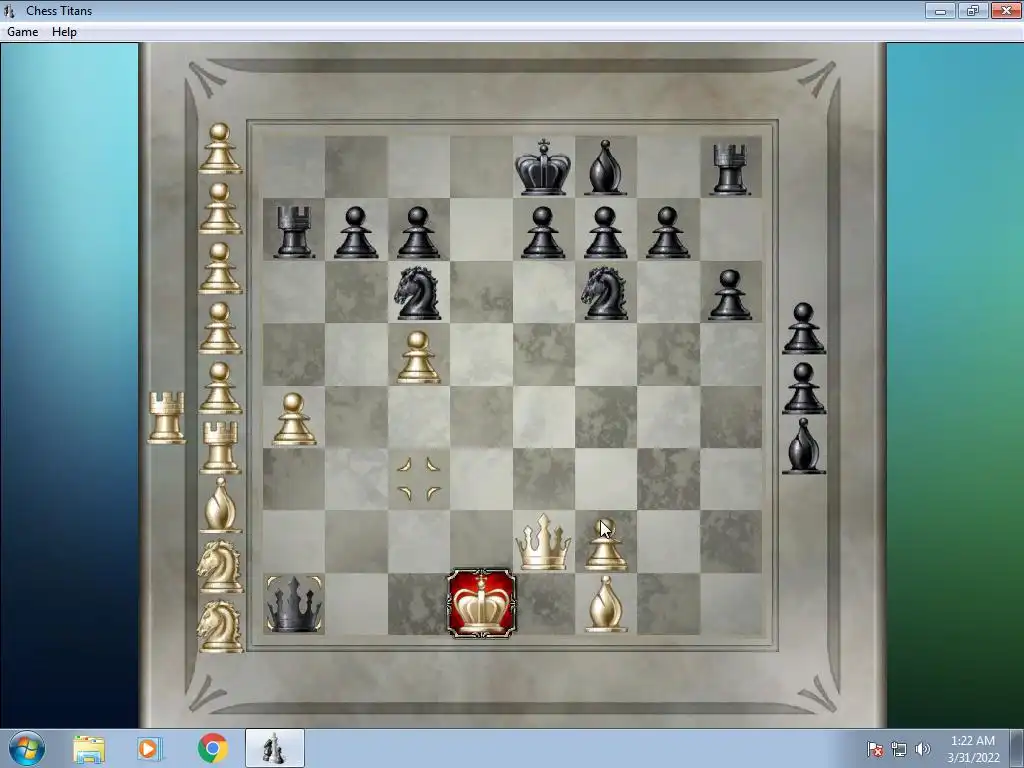Click the black bishop on f8

pos(605,167)
